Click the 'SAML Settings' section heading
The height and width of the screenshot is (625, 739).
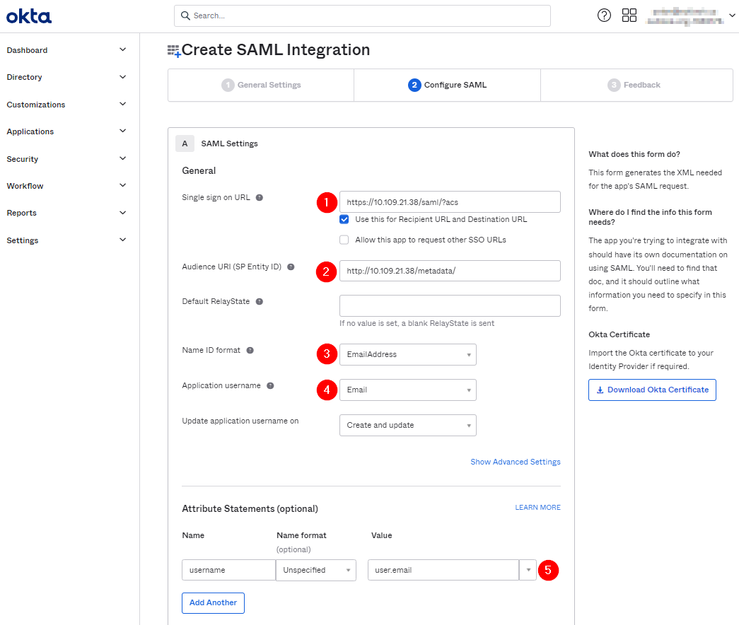(x=230, y=144)
